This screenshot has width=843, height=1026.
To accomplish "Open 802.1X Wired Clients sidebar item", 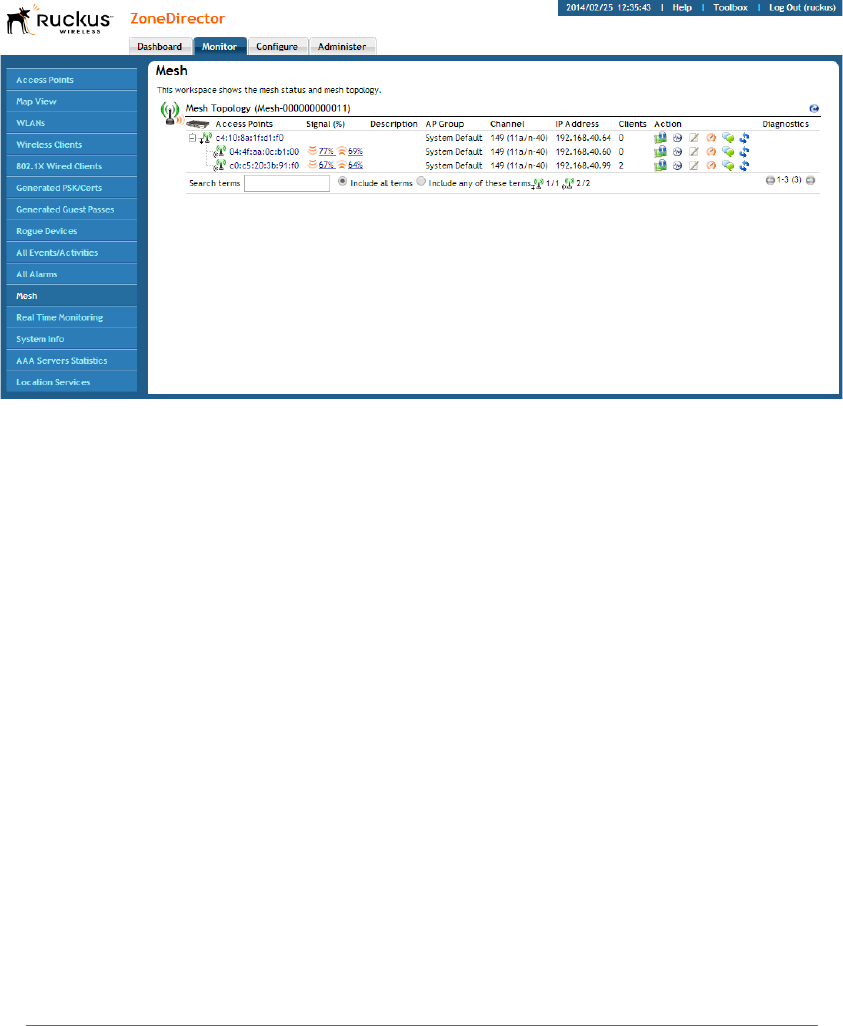I will tap(71, 166).
